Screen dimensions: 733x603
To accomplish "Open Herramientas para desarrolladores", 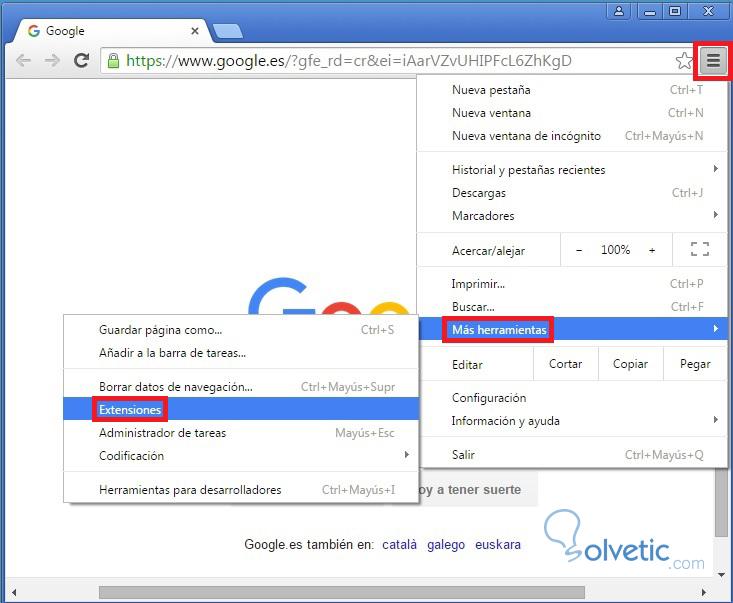I will (x=241, y=490).
